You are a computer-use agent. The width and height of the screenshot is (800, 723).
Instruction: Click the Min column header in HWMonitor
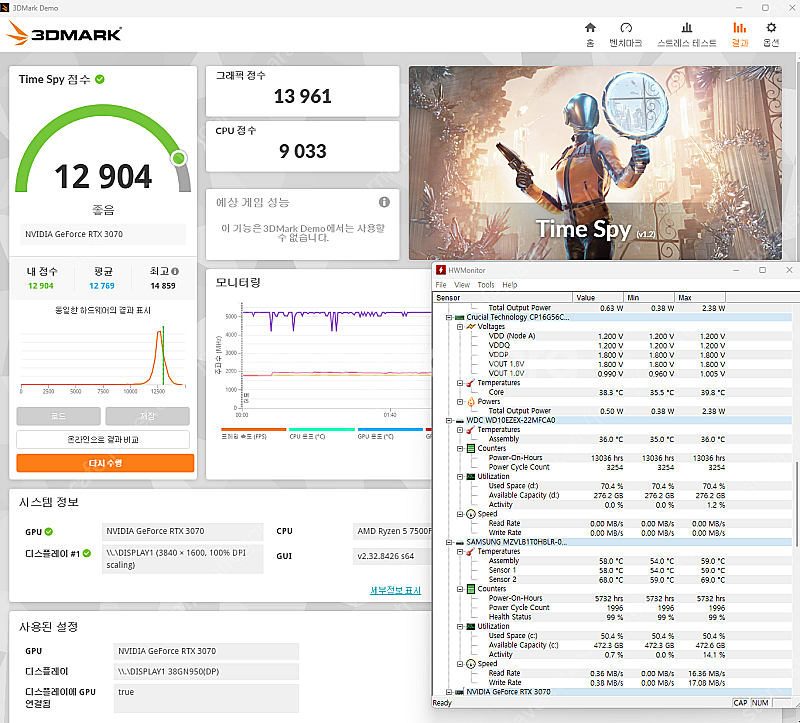648,297
